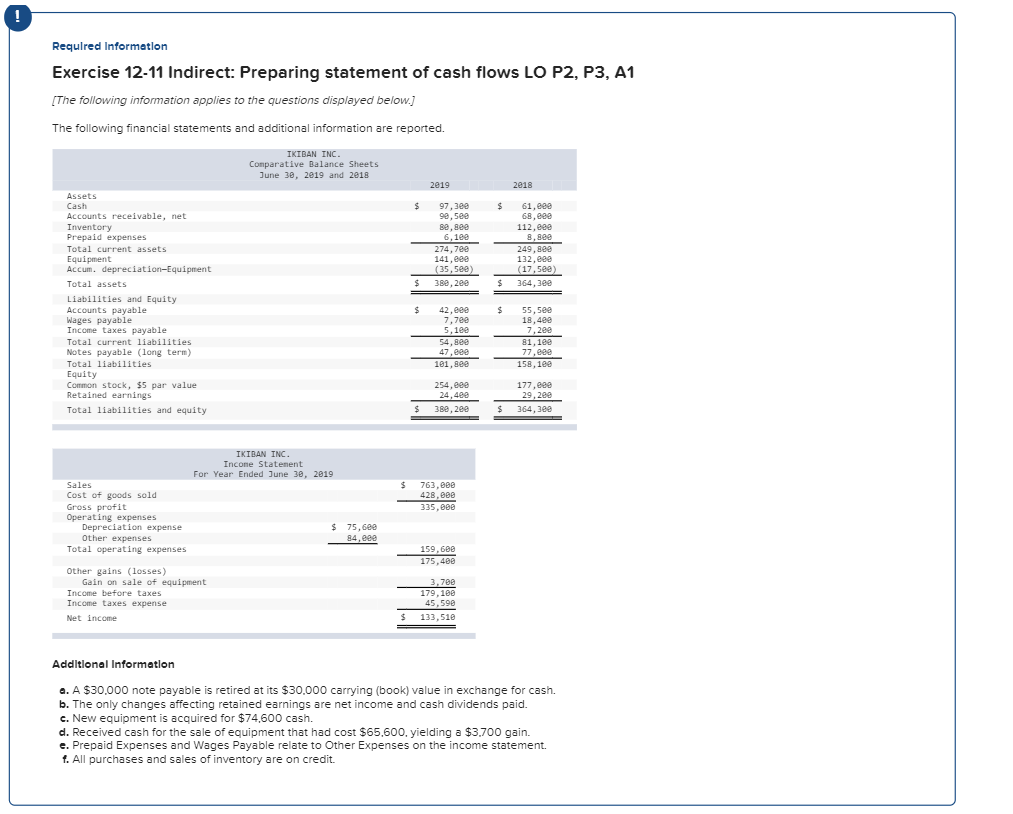Click the Sales figure $763,000

coord(437,484)
